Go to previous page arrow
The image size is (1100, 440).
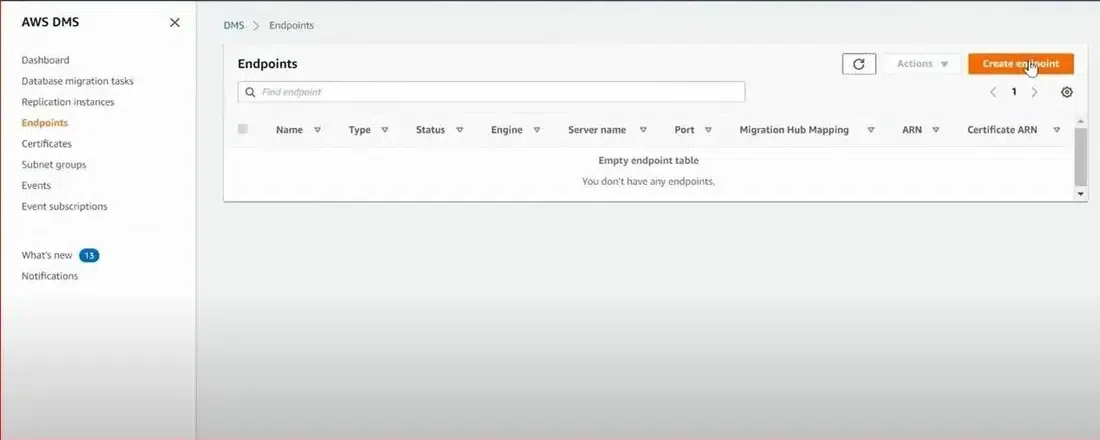993,92
